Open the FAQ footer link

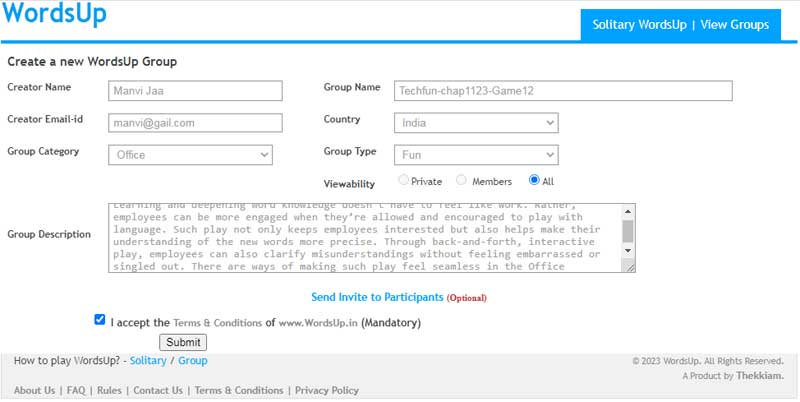76,391
